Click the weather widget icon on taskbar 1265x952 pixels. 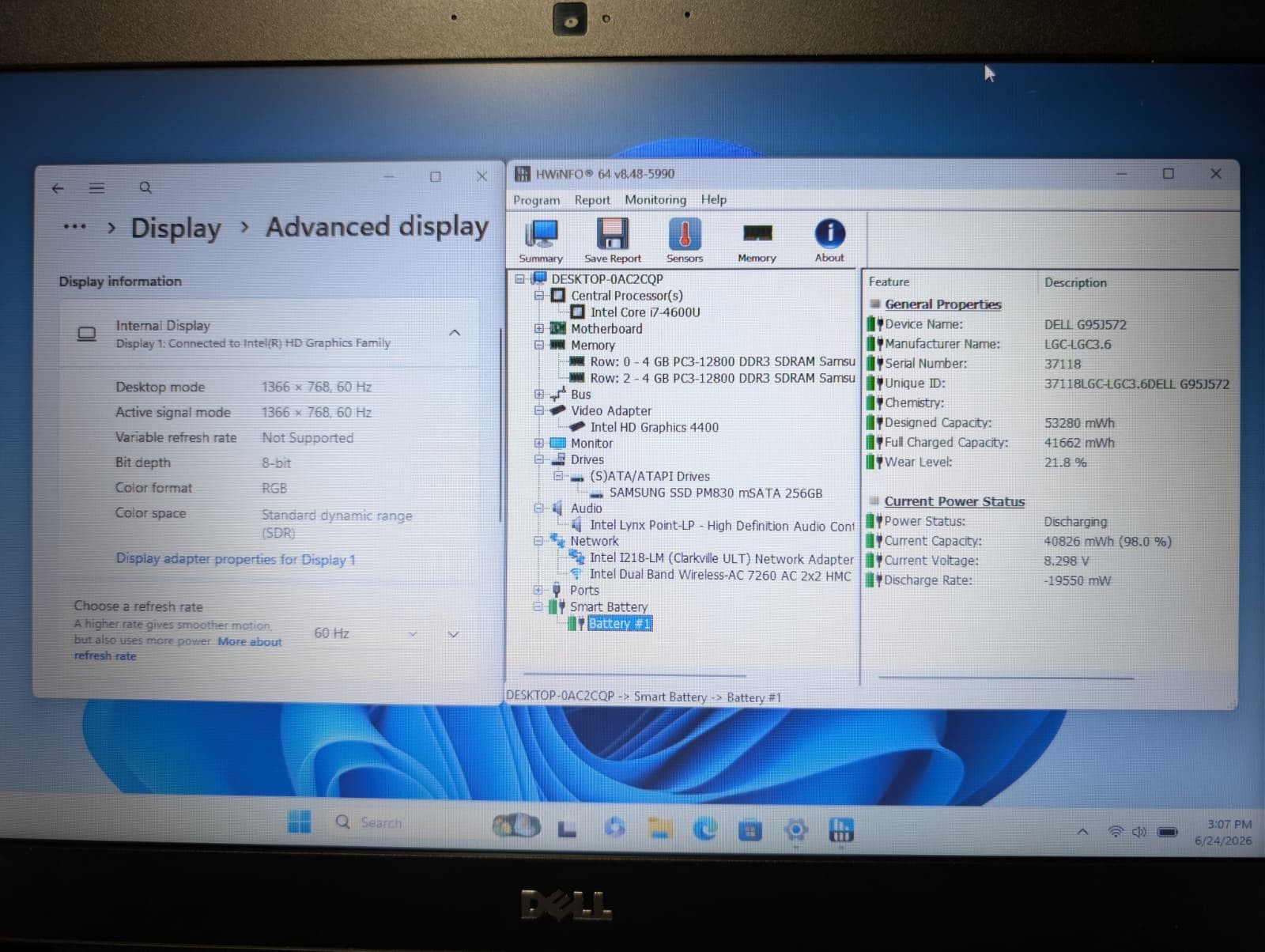coord(516,825)
